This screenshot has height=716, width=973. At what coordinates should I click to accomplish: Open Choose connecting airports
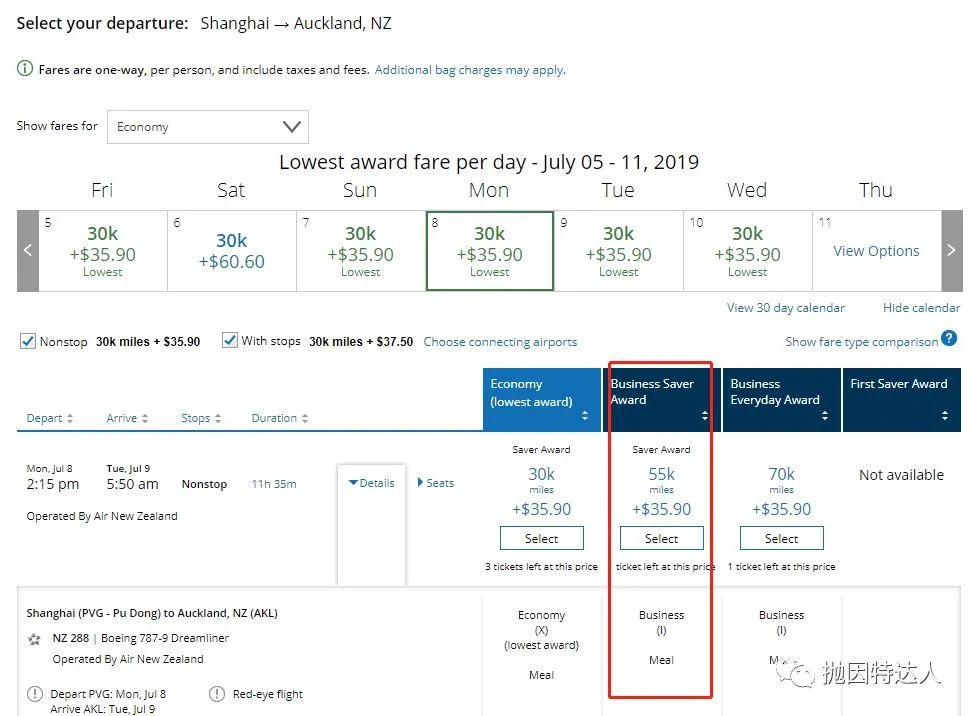[x=500, y=341]
